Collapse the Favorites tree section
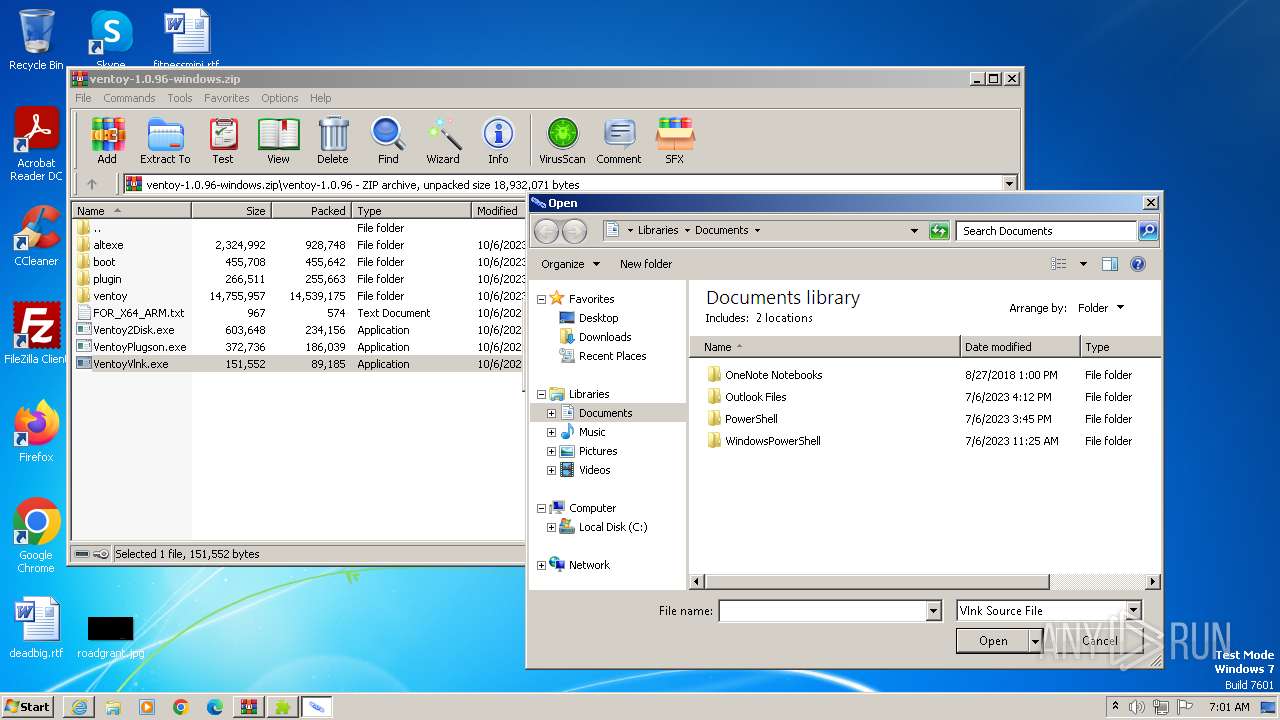Image resolution: width=1280 pixels, height=720 pixels. (542, 299)
